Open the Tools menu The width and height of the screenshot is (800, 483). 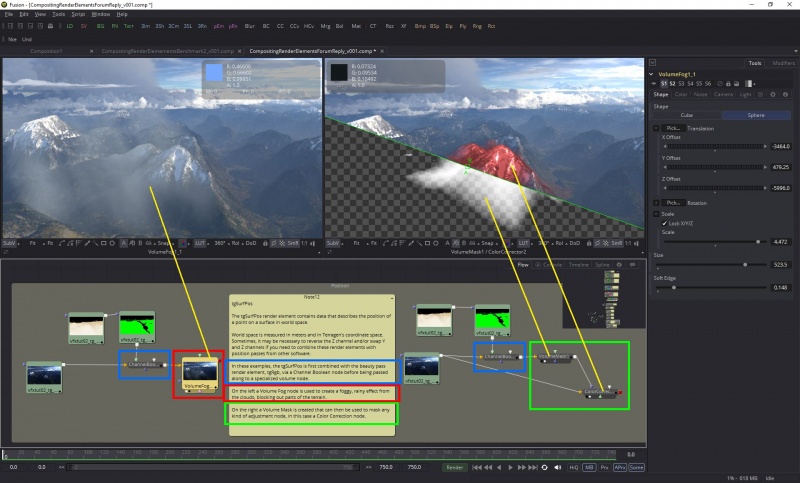[59, 14]
